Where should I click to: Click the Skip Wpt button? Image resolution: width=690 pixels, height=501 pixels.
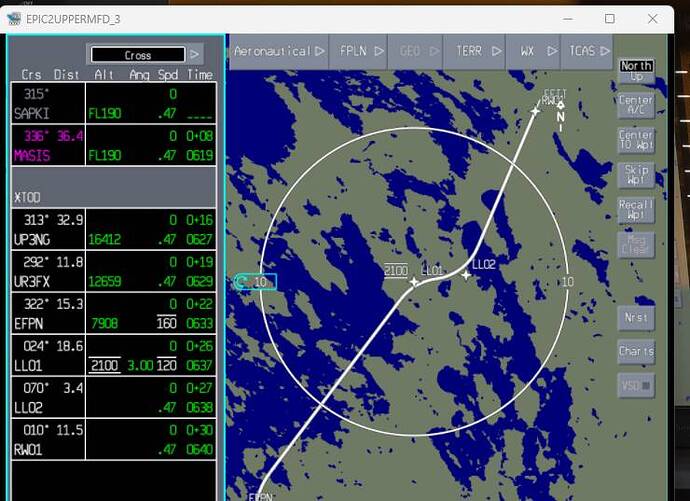(636, 175)
